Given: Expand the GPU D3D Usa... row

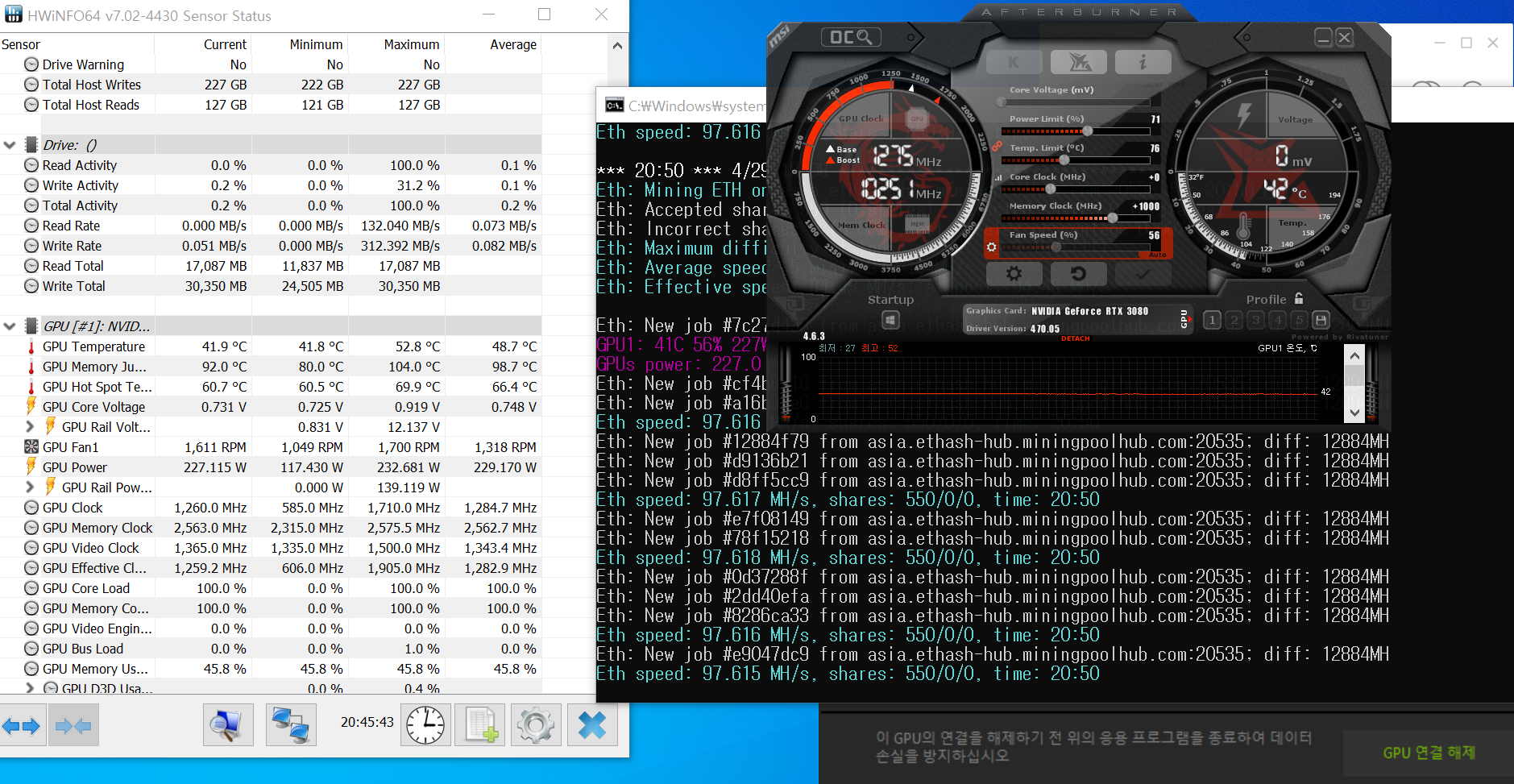Looking at the screenshot, I should [x=30, y=688].
